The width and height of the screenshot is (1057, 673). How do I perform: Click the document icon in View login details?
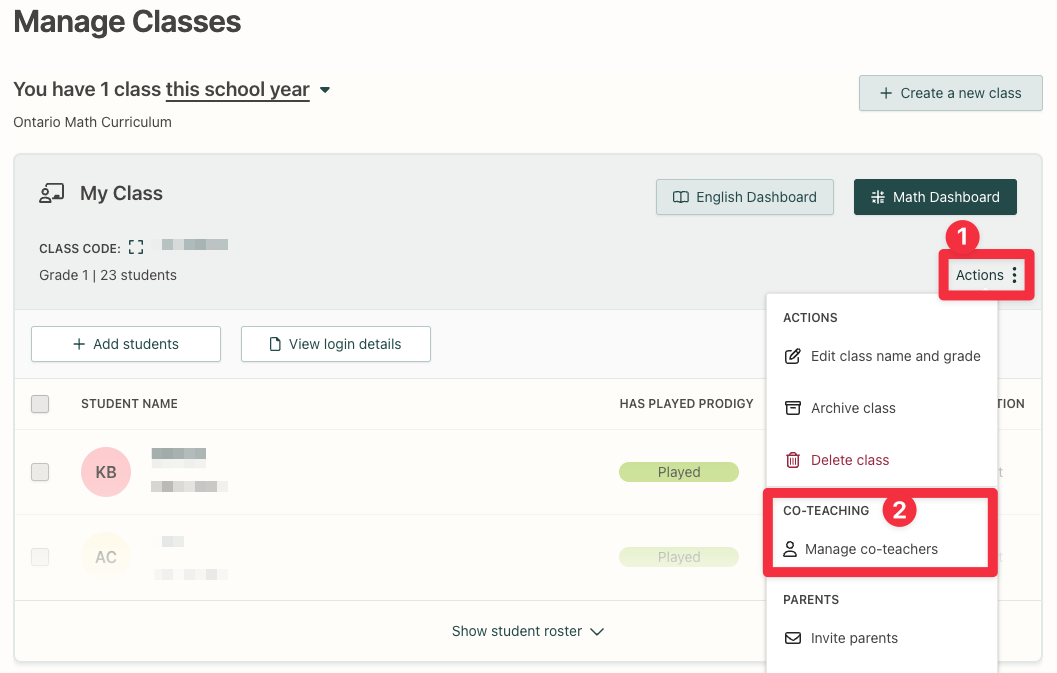(x=275, y=344)
